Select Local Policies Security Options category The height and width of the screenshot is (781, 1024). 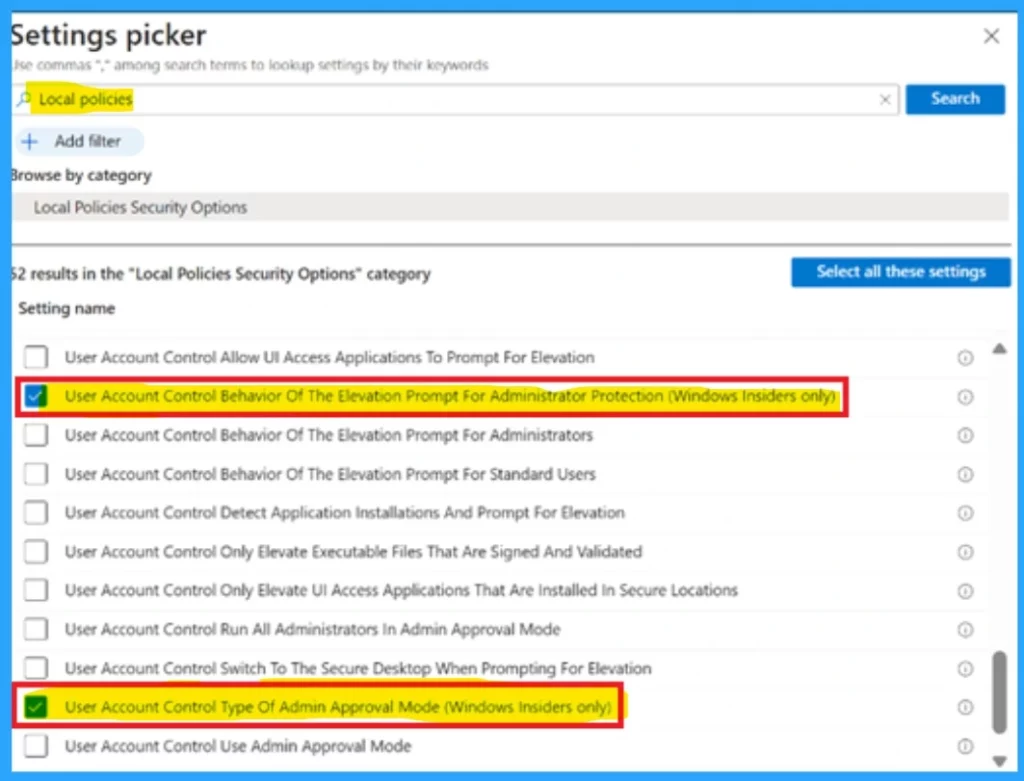[510, 207]
